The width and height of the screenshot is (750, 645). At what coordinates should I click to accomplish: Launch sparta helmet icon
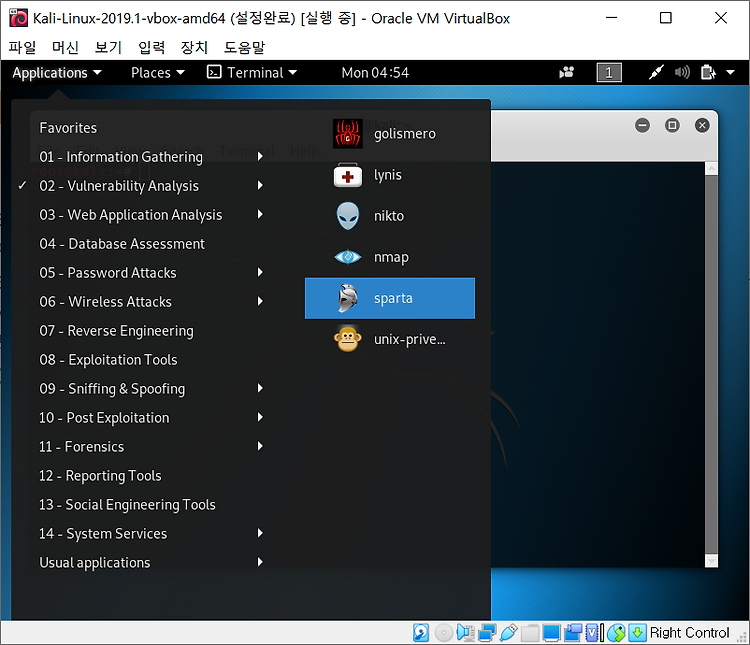tap(347, 298)
